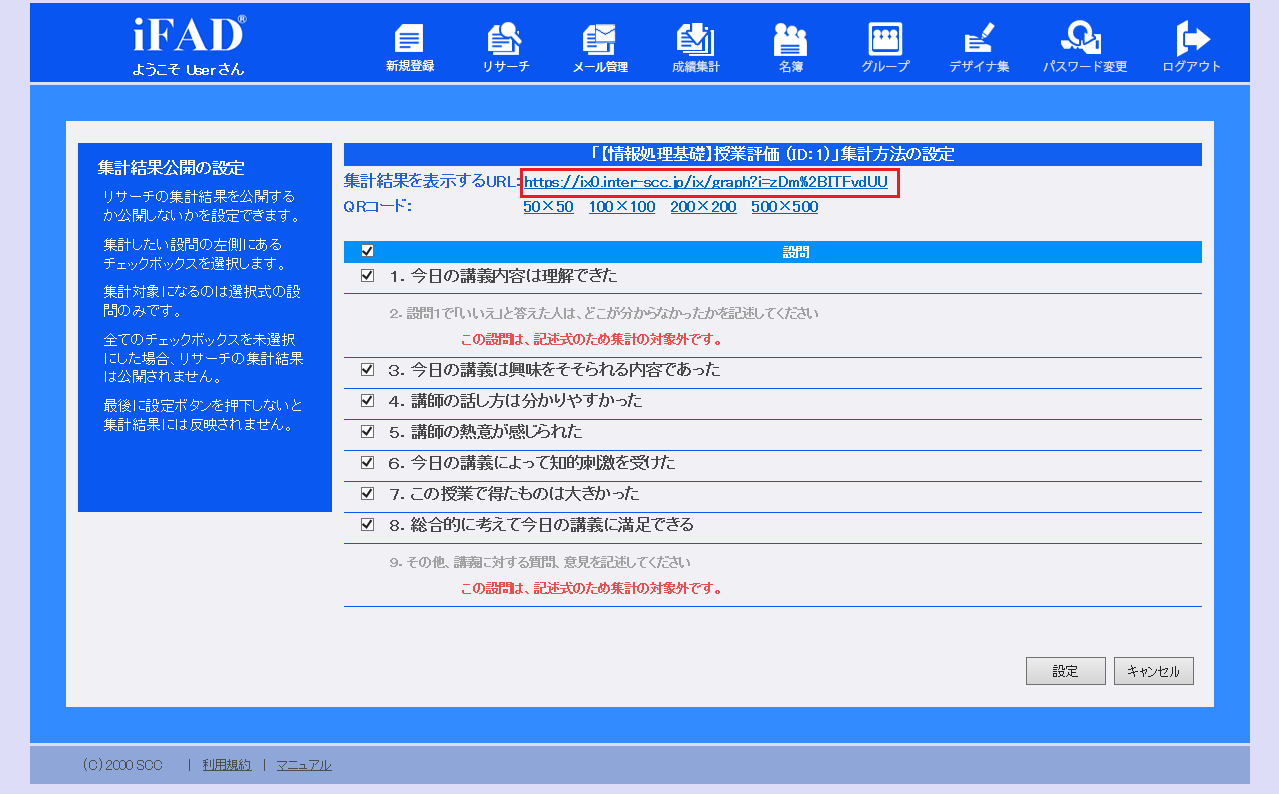Image resolution: width=1279 pixels, height=794 pixels.
Task: Click the キャンセル button
Action: (x=1154, y=671)
